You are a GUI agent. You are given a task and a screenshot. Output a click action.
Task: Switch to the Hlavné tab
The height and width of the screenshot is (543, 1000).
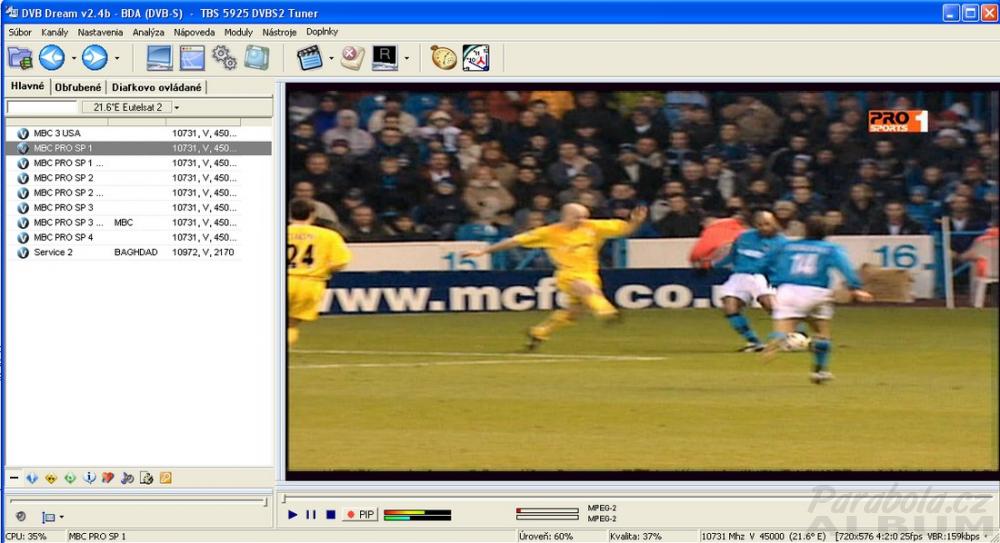pos(27,86)
